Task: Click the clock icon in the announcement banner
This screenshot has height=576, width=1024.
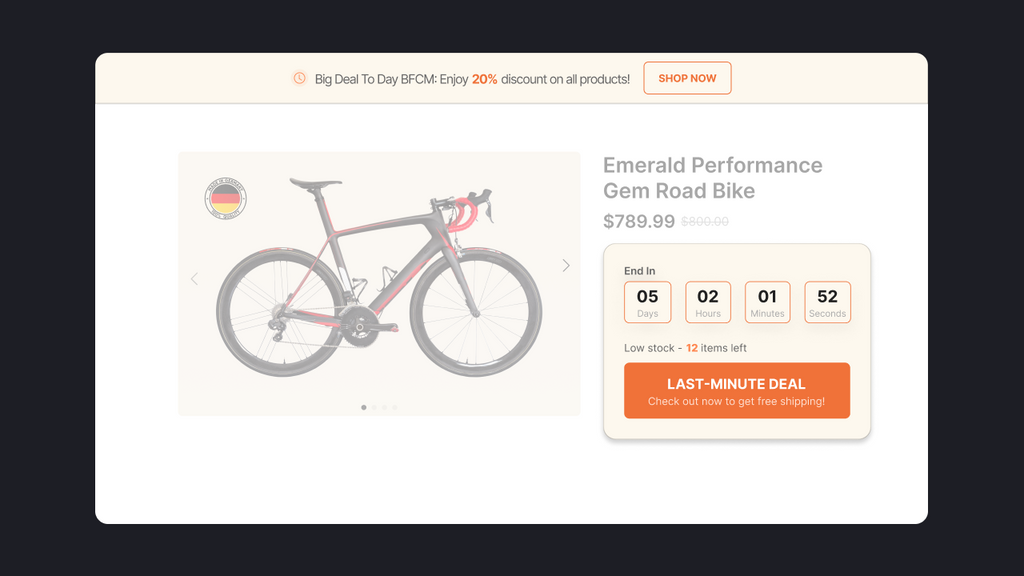Action: coord(299,78)
